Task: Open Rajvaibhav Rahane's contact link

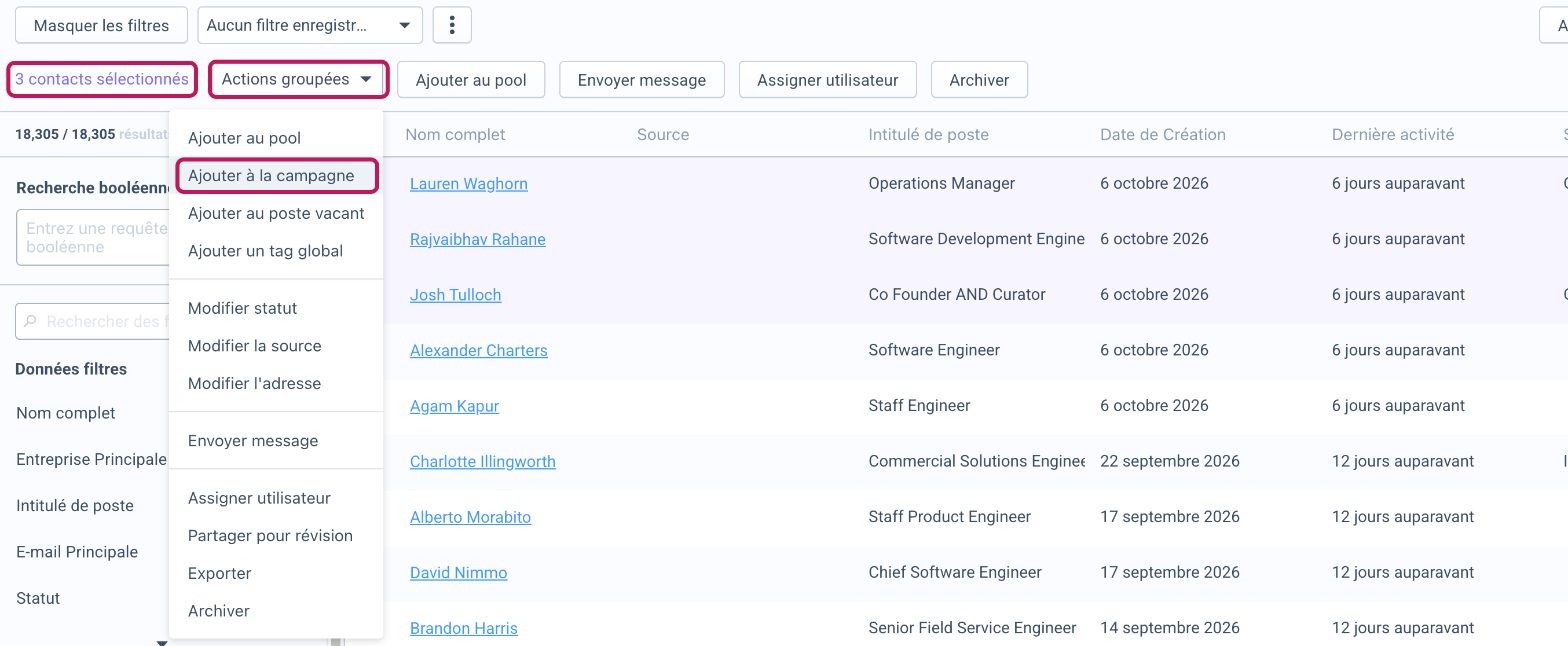Action: [478, 239]
